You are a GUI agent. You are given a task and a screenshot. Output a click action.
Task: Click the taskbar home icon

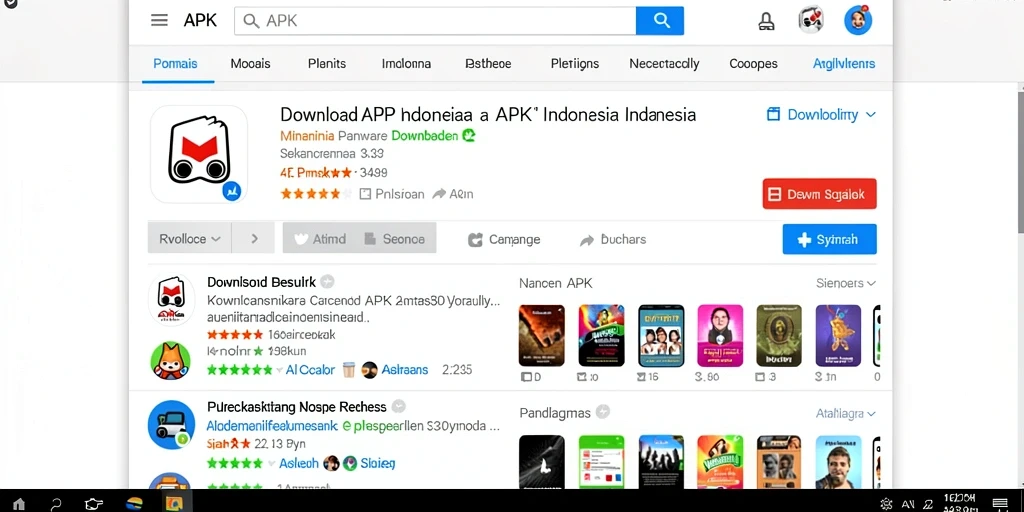coord(19,504)
